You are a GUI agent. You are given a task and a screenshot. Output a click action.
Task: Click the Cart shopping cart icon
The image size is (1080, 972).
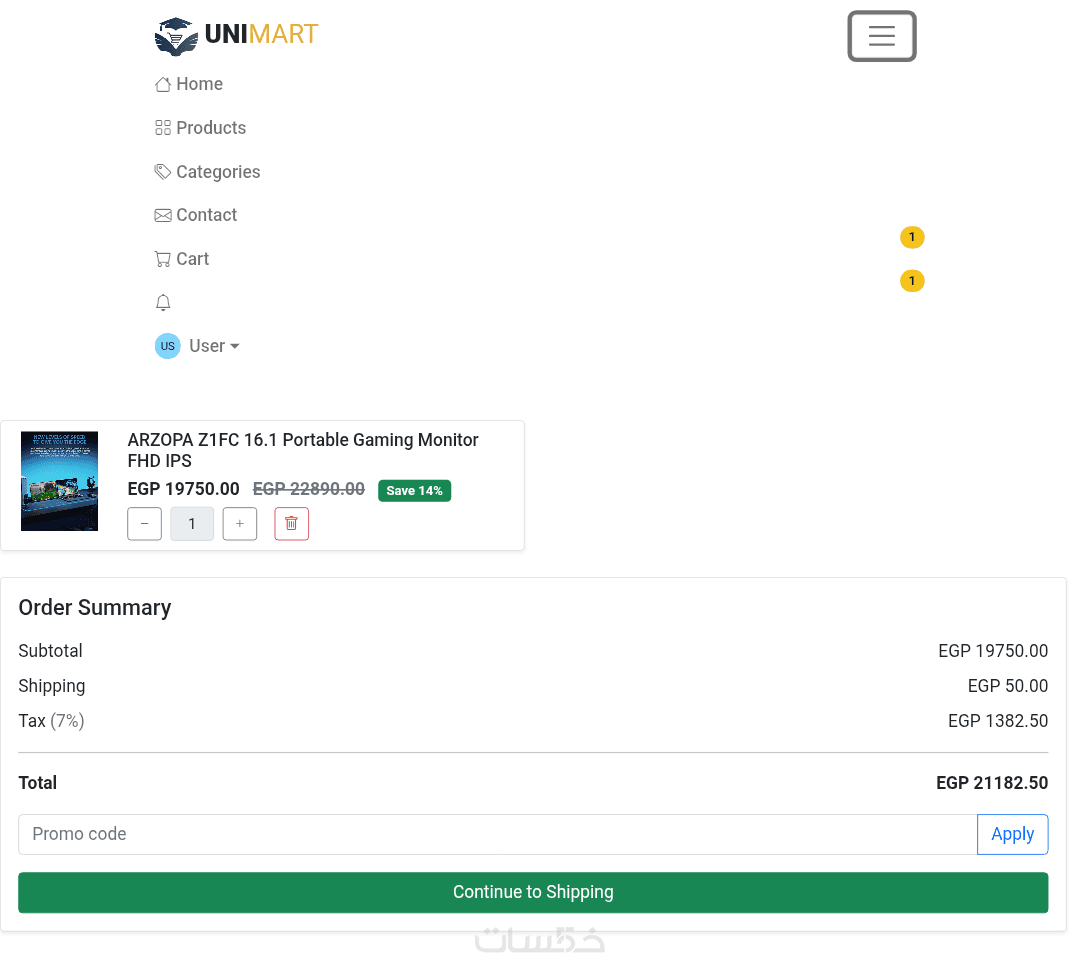coord(163,259)
